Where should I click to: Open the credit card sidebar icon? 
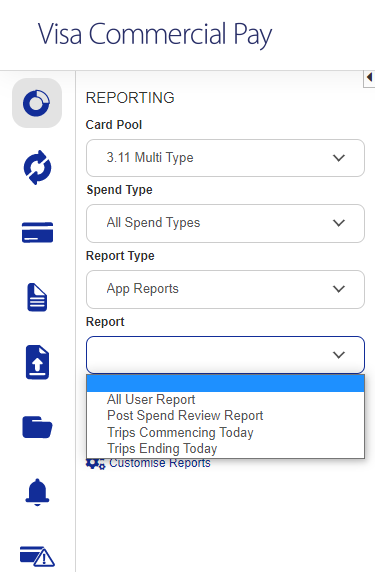click(x=37, y=232)
